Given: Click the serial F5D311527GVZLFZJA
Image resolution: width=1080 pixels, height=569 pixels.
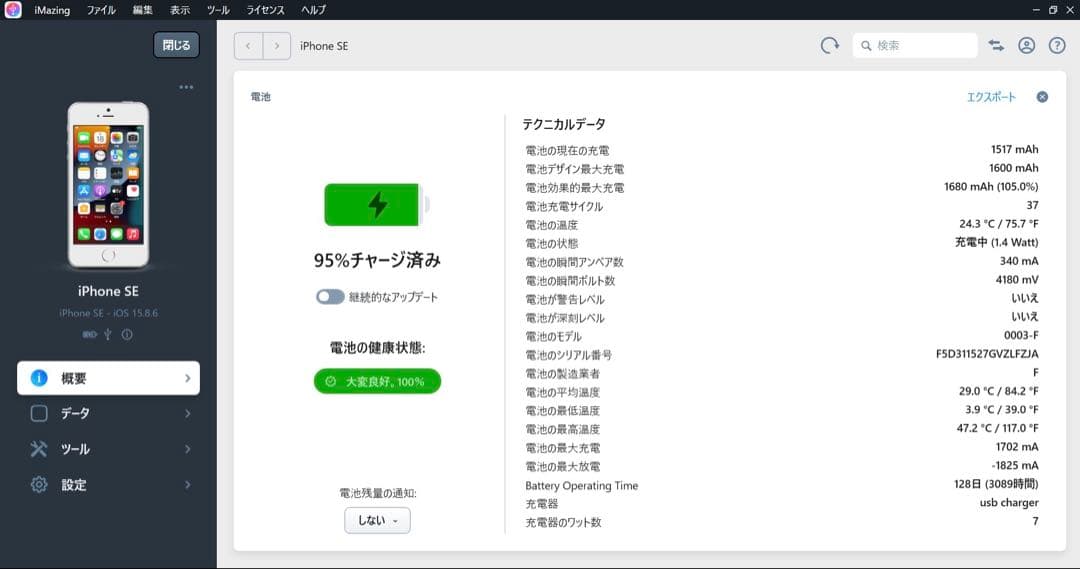Looking at the screenshot, I should coord(987,354).
